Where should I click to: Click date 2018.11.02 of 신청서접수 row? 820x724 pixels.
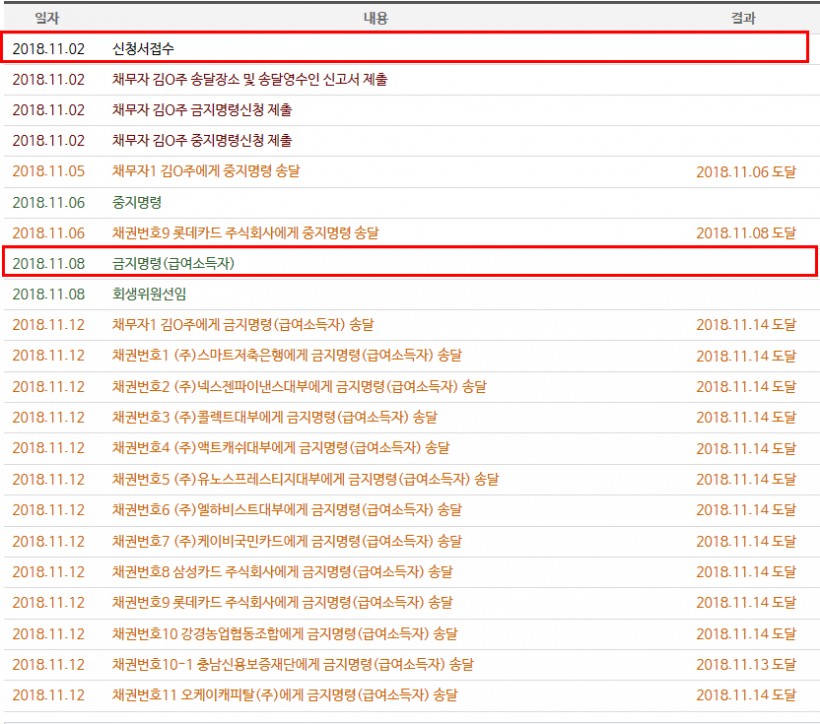coord(49,49)
